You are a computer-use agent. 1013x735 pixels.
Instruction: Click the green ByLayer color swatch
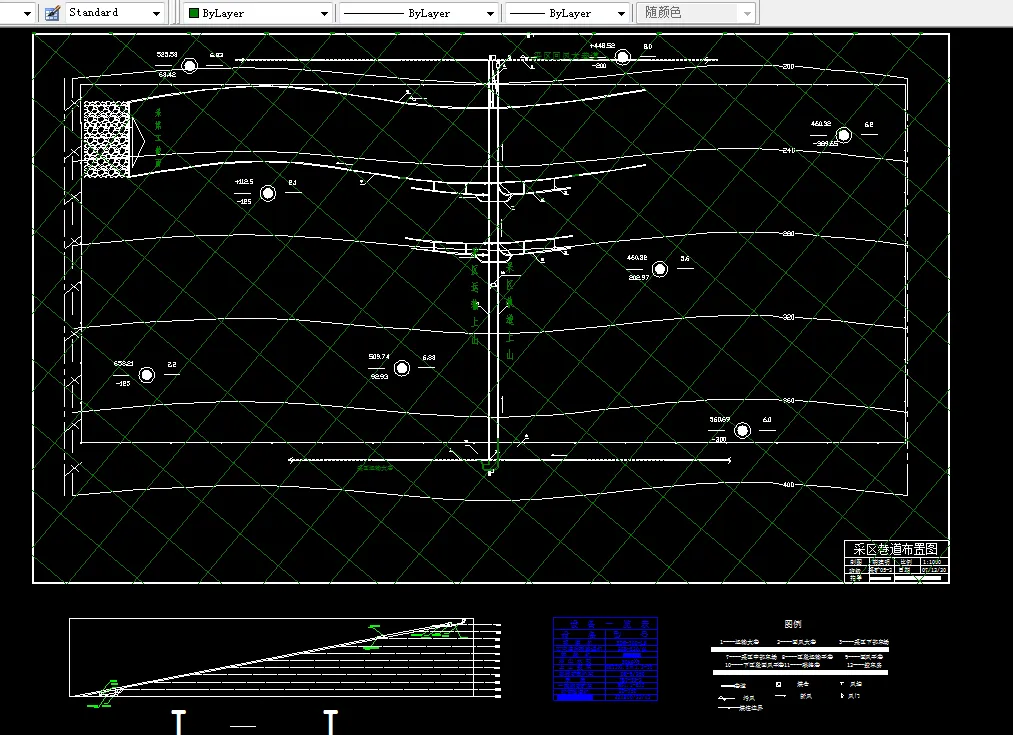[x=193, y=13]
